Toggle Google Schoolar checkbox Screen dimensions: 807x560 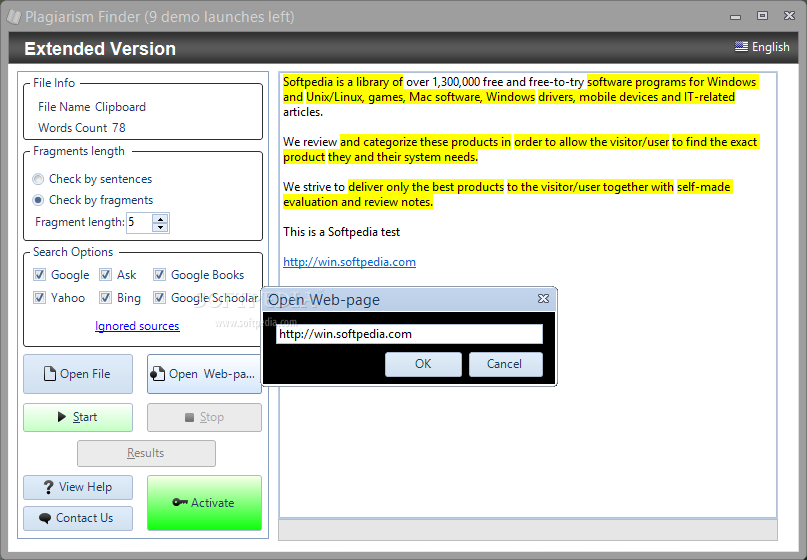pyautogui.click(x=160, y=298)
